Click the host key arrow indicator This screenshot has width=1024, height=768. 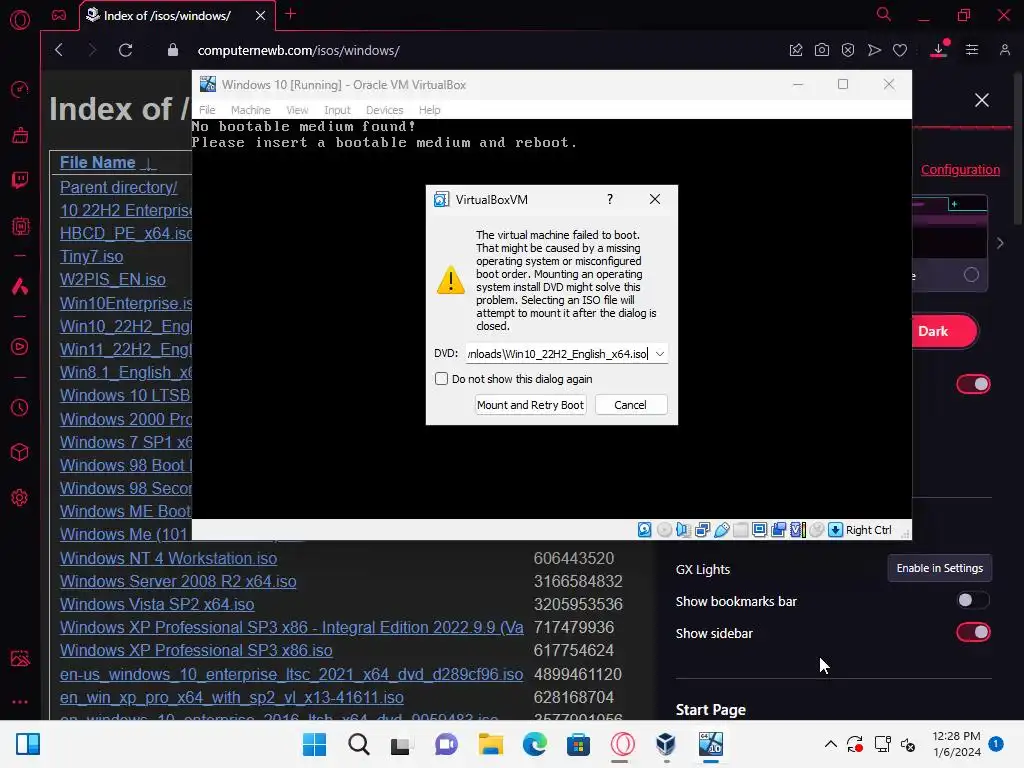click(x=835, y=530)
